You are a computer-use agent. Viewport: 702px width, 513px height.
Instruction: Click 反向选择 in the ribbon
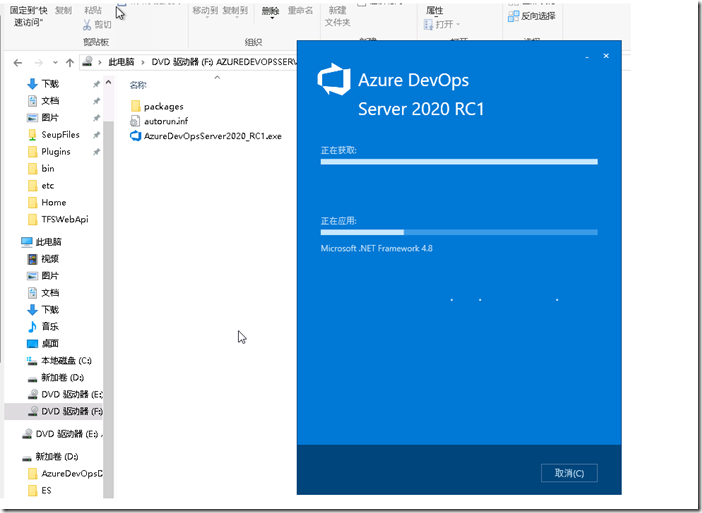(x=532, y=16)
